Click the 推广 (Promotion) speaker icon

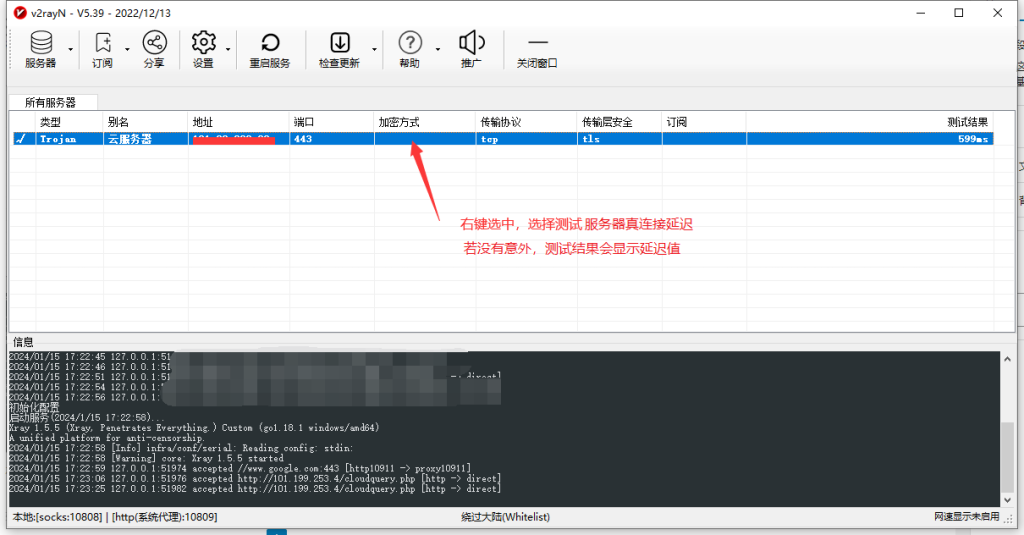[472, 49]
